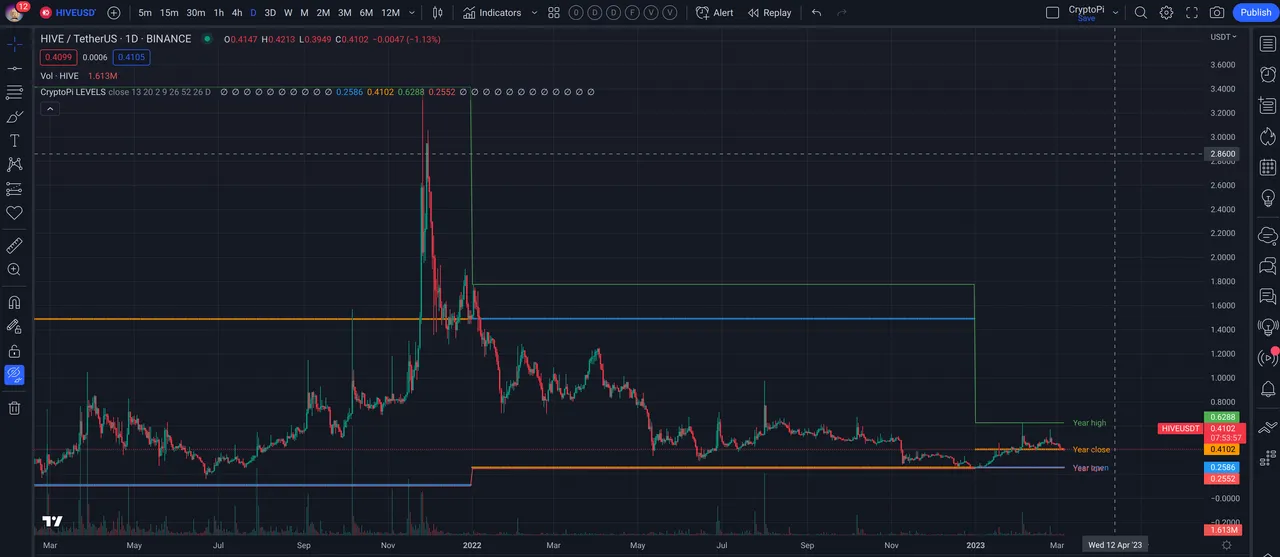Open the notifications bell panel
The height and width of the screenshot is (557, 1280).
click(1267, 389)
